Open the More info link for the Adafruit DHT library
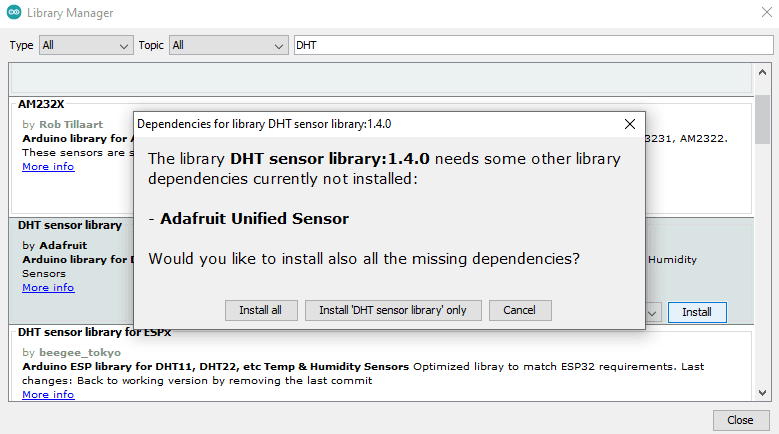Screen dimensions: 779x434 tap(48, 287)
